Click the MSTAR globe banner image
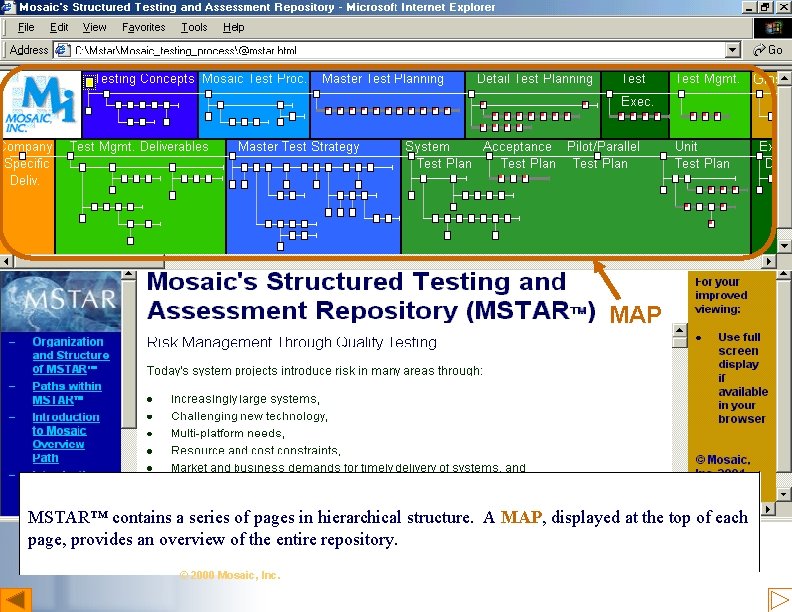 (61, 301)
